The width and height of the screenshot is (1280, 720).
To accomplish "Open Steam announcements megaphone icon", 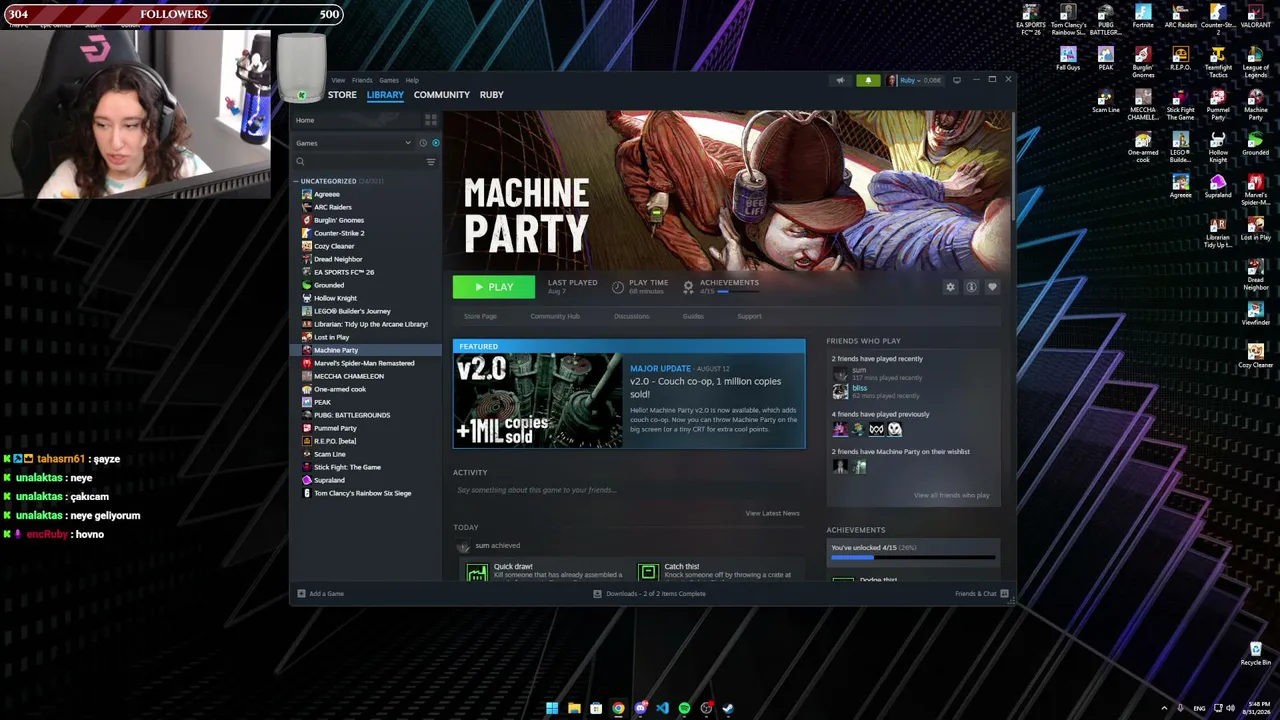I will [840, 80].
